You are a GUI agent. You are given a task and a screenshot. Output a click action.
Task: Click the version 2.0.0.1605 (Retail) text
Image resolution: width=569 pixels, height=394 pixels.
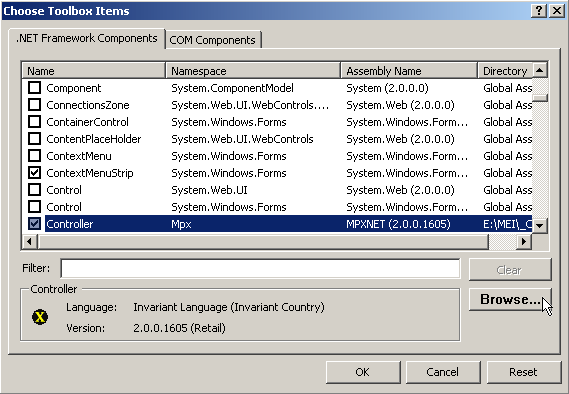click(x=179, y=328)
